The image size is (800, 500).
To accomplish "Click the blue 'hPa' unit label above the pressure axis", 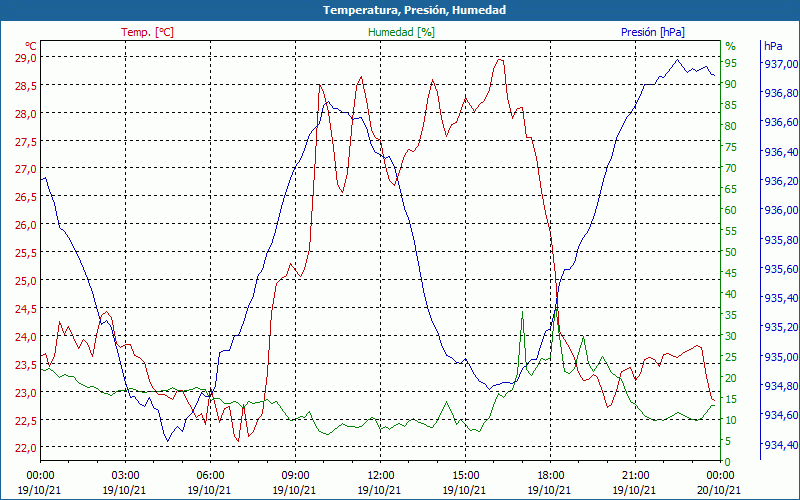I will 773,46.
